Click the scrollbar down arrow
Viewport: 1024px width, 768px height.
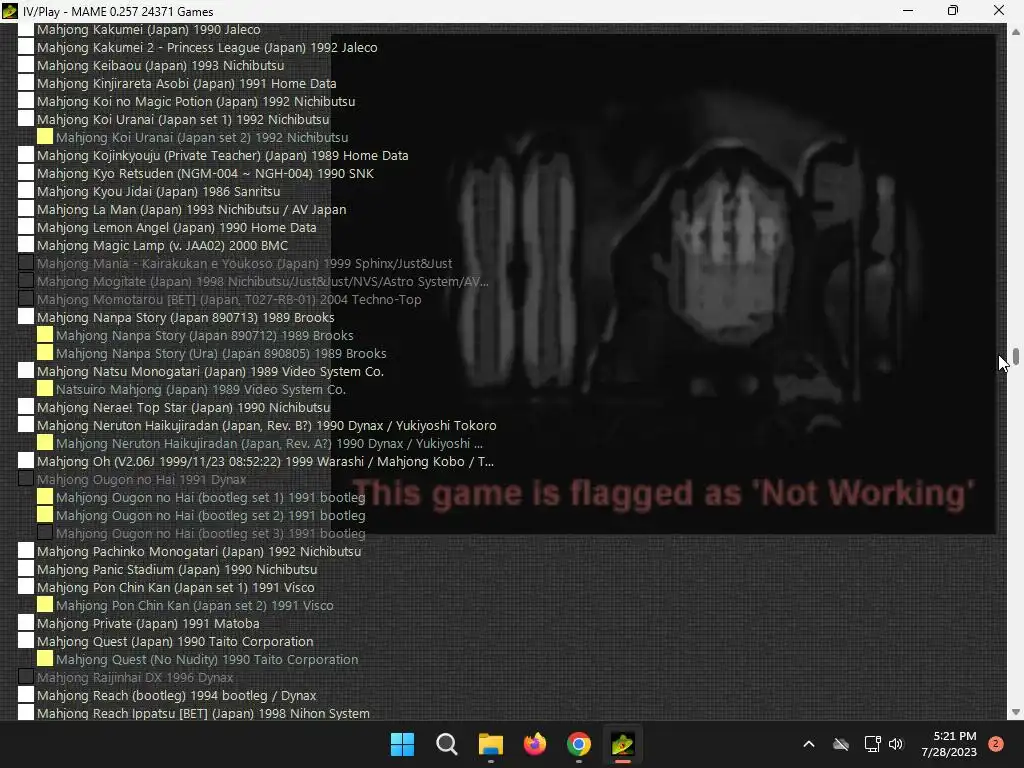tap(1016, 712)
